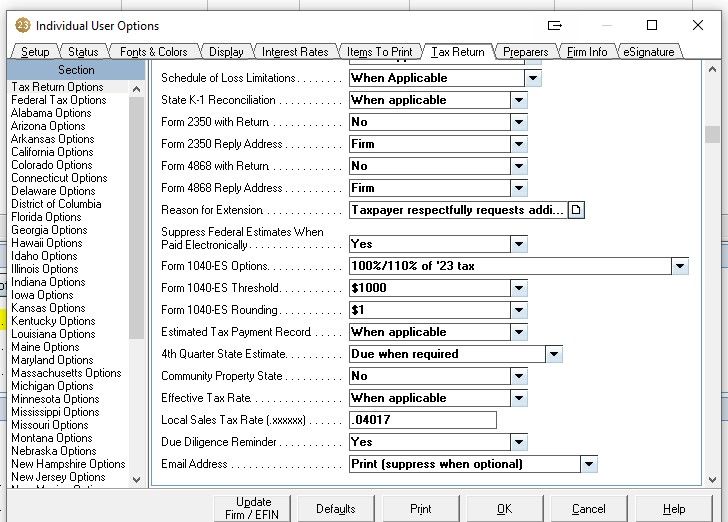The image size is (728, 522).
Task: Click the Print button
Action: coord(421,509)
